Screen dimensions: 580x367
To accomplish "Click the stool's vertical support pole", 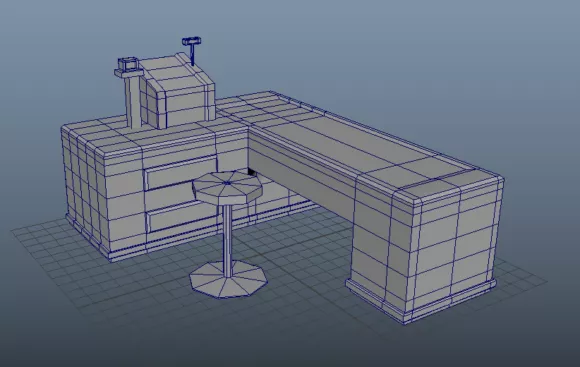I will 229,240.
